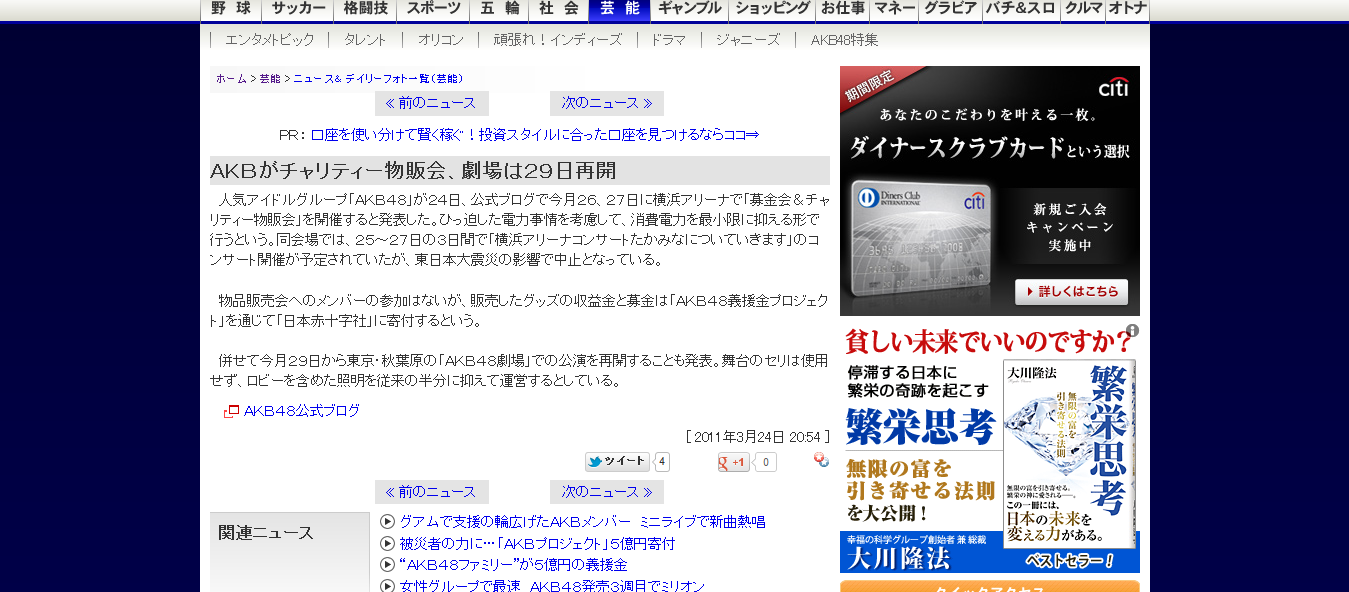
Task: Open 女性グループで最速 AKB48 news link
Action: (552, 586)
